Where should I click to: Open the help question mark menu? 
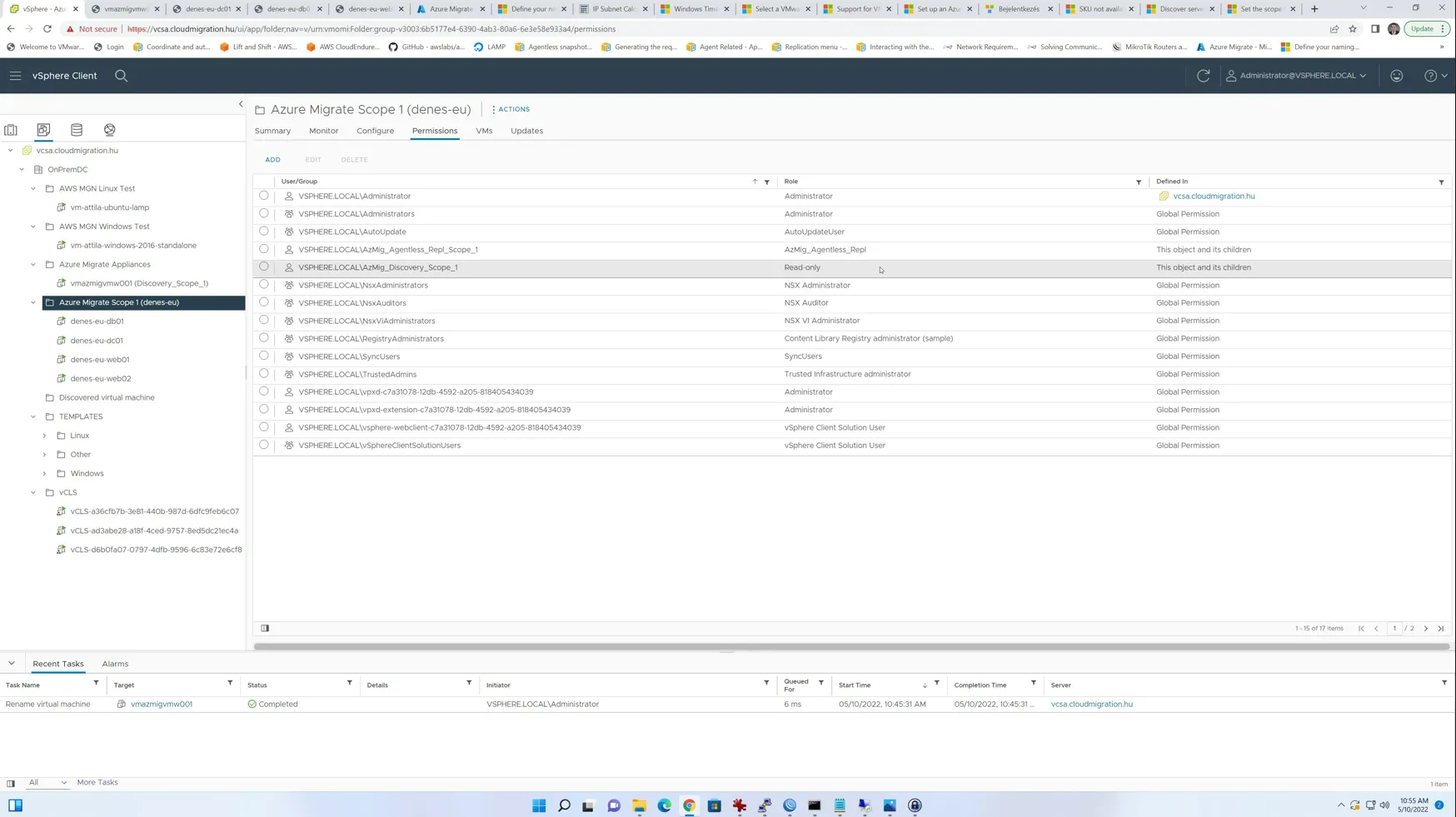pyautogui.click(x=1435, y=76)
